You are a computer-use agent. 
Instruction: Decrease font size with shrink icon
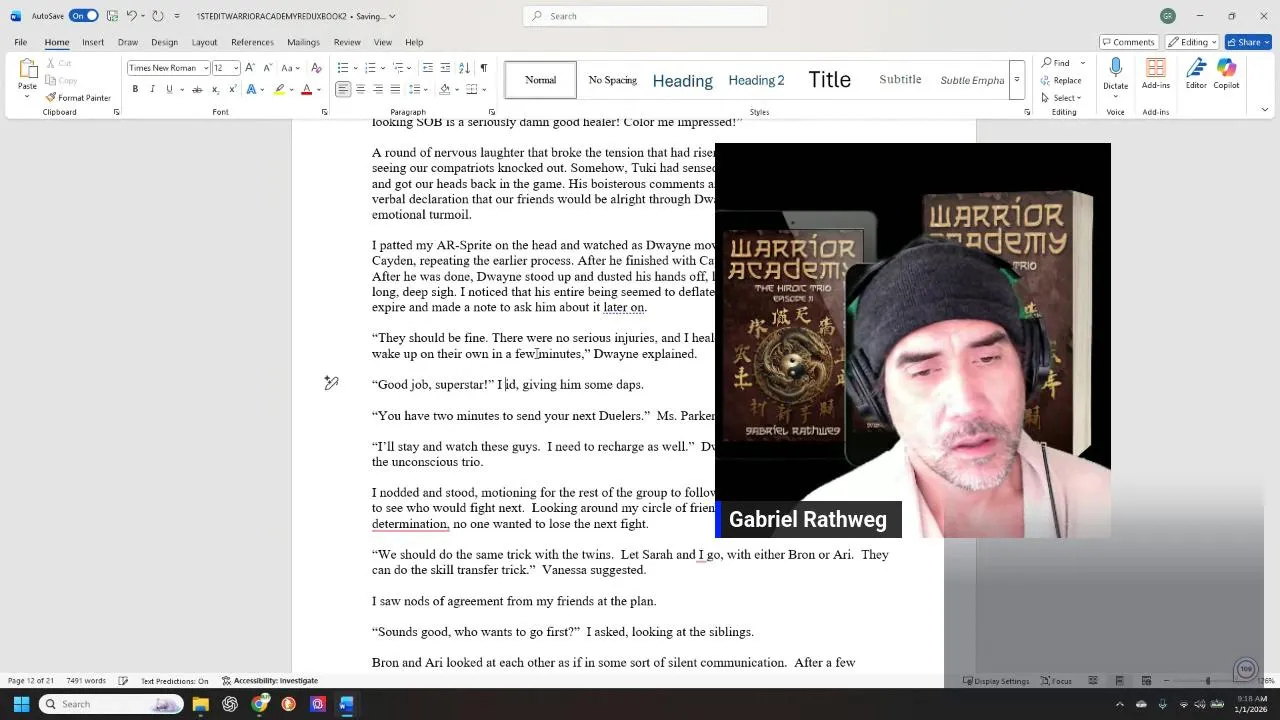266,68
